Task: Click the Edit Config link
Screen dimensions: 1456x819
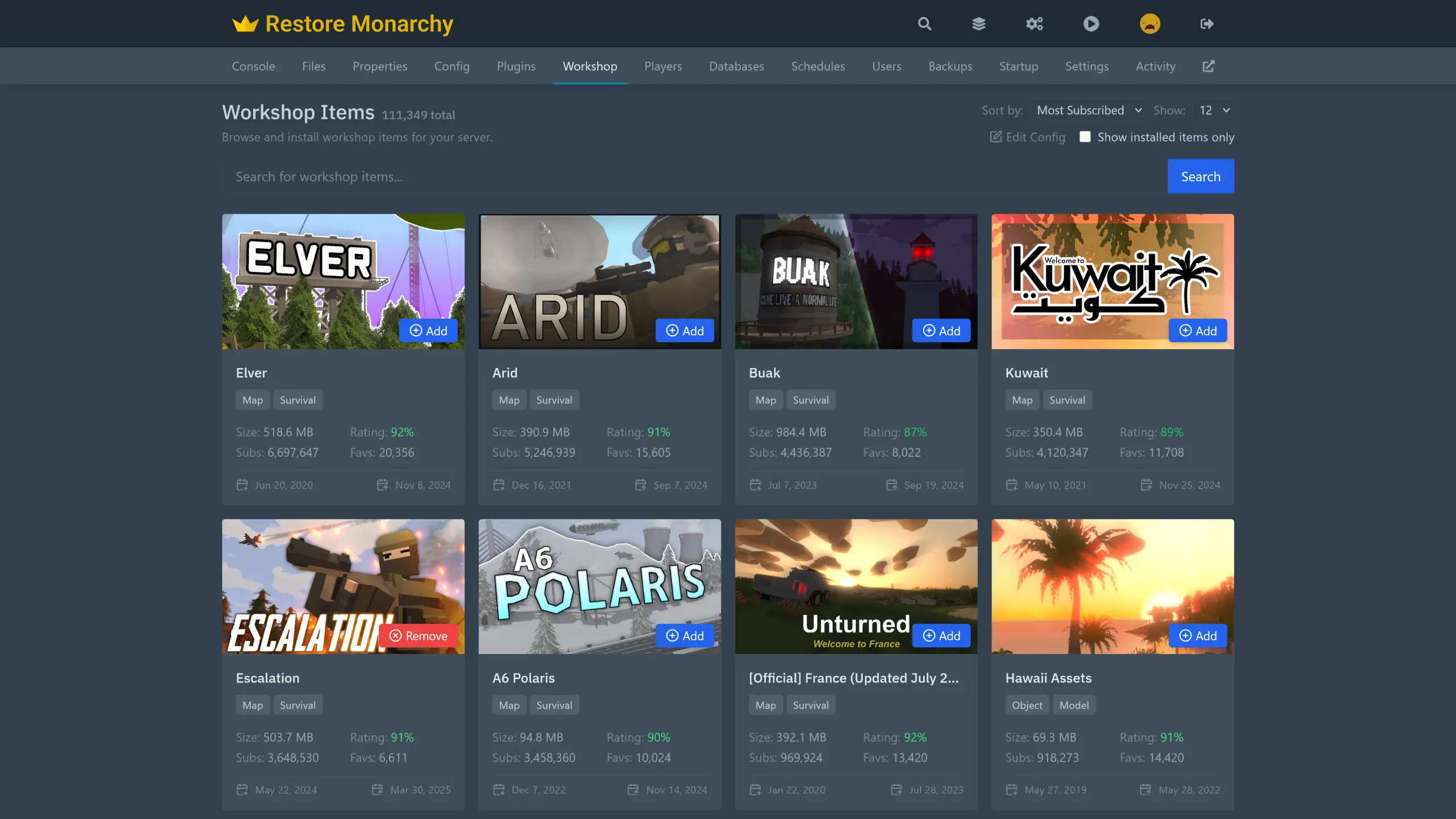Action: click(x=1028, y=136)
